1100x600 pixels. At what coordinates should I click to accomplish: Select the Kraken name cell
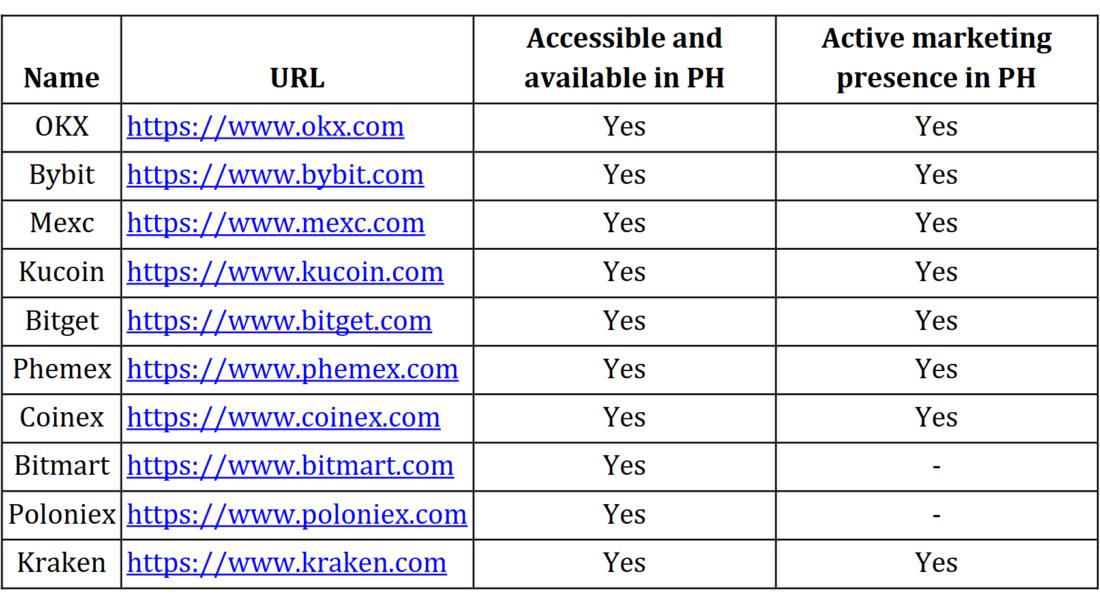pos(62,563)
